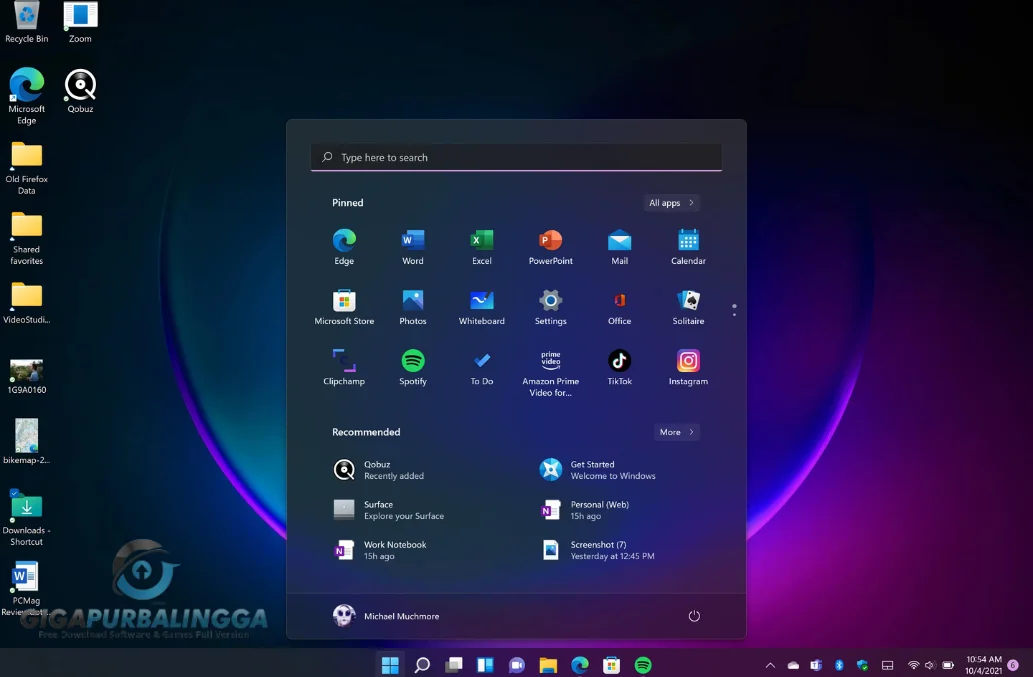1033x677 pixels.
Task: Click the volume speaker tray icon
Action: pyautogui.click(x=930, y=665)
